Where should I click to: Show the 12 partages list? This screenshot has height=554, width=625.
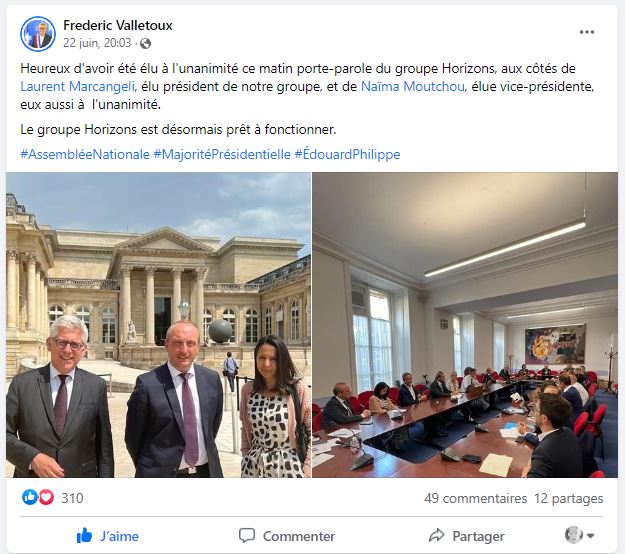[x=568, y=498]
